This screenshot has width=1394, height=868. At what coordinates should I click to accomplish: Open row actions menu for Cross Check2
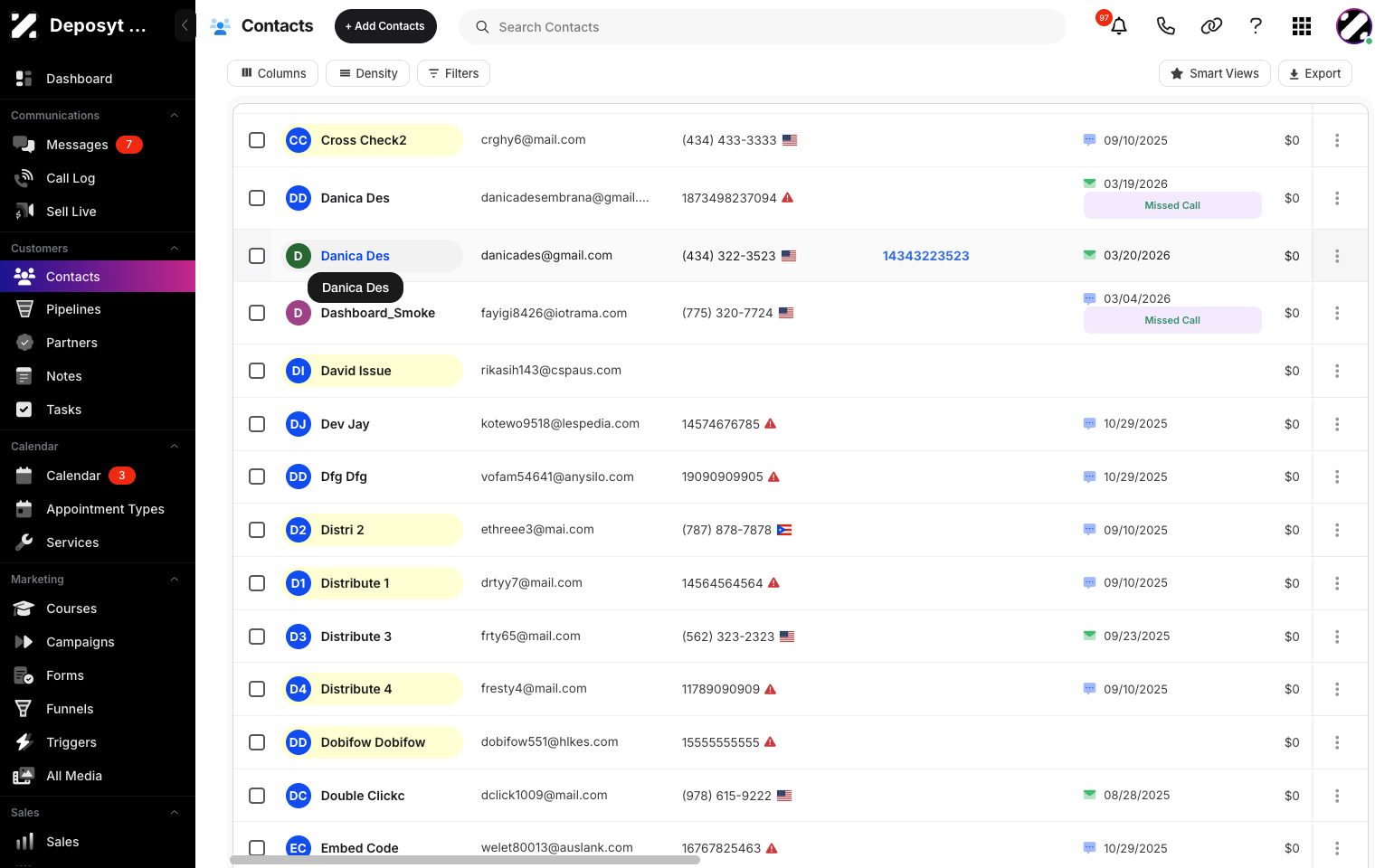tap(1337, 140)
